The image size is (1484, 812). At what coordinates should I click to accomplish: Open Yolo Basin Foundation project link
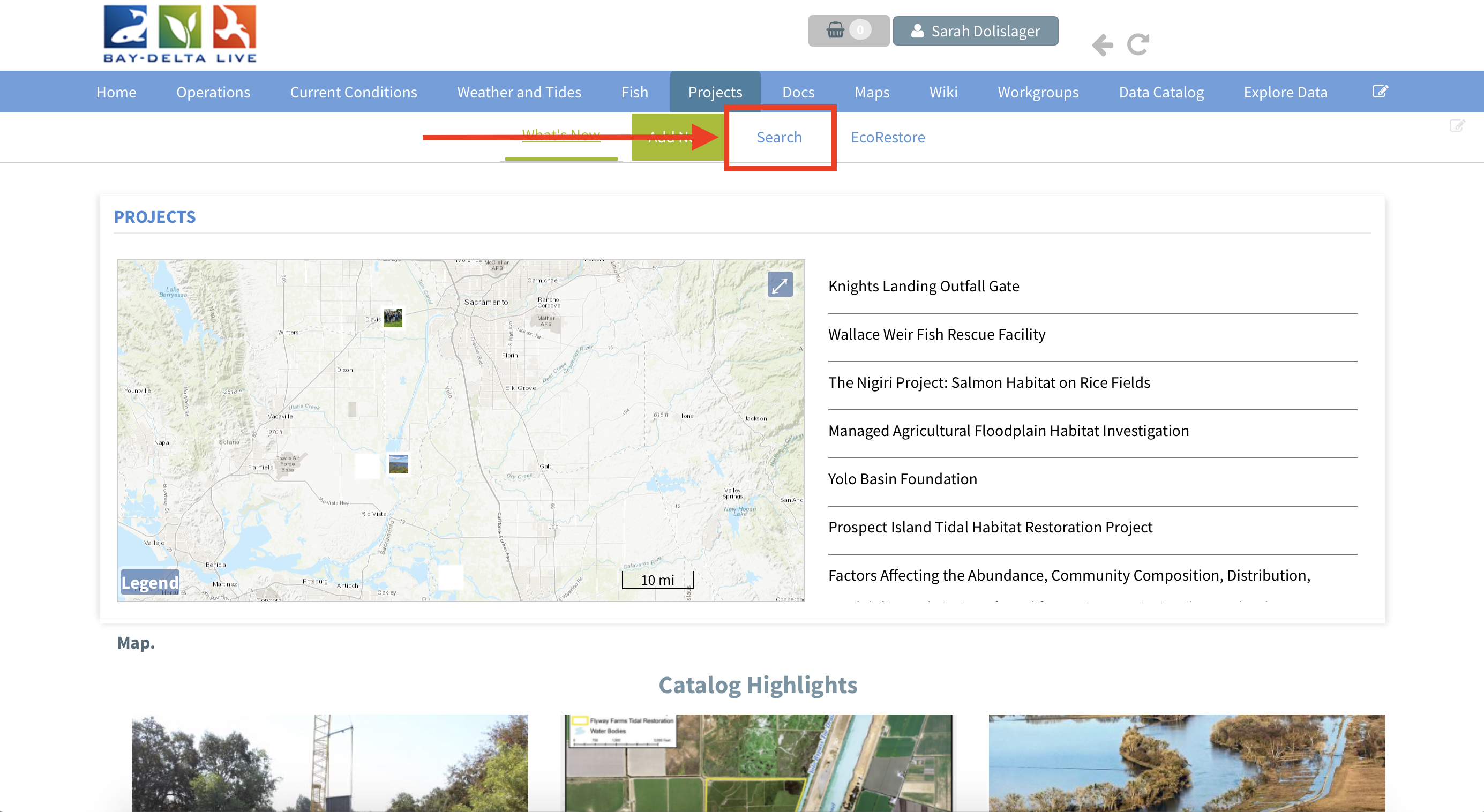[902, 479]
